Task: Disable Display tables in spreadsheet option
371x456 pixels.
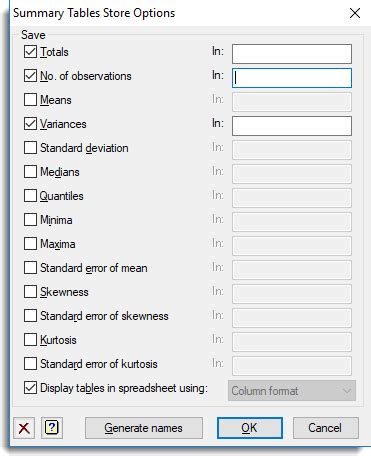Action: coord(30,388)
